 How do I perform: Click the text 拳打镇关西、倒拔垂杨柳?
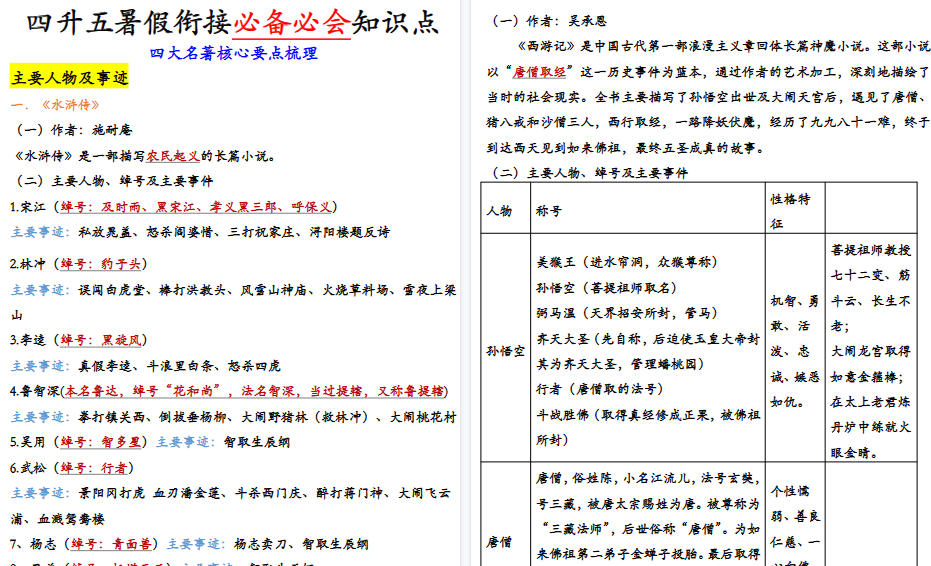(x=152, y=417)
